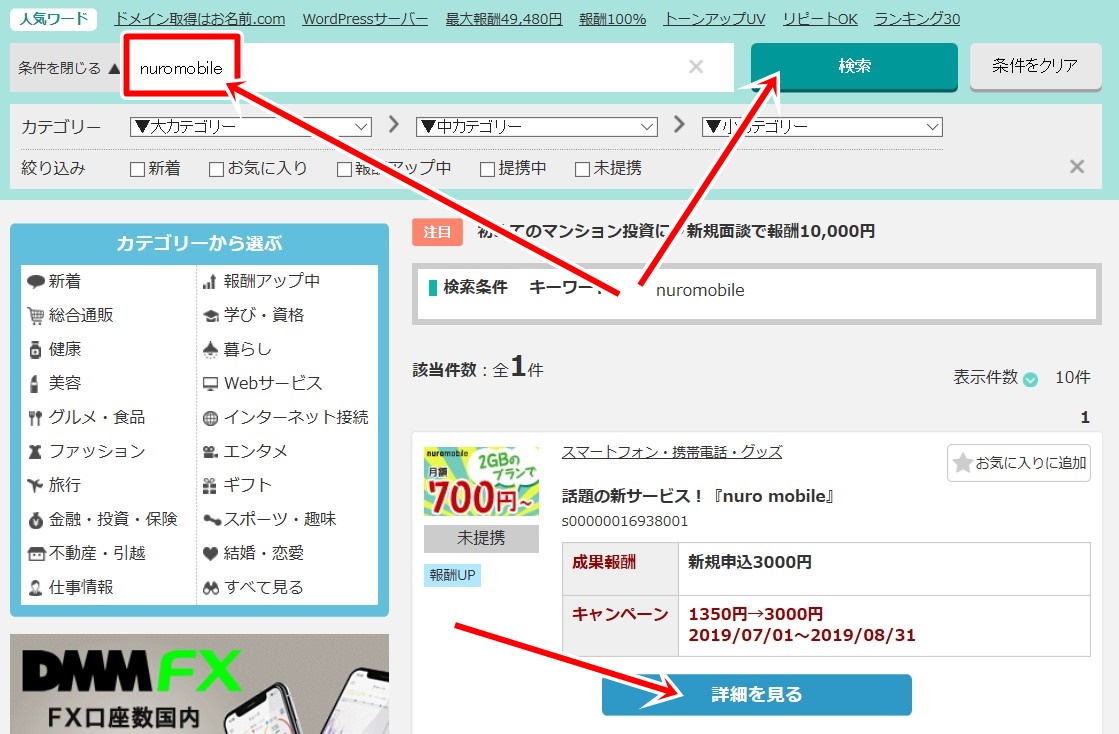The height and width of the screenshot is (734, 1119).
Task: Click the 報酬アップ中 bar chart icon
Action: click(209, 282)
